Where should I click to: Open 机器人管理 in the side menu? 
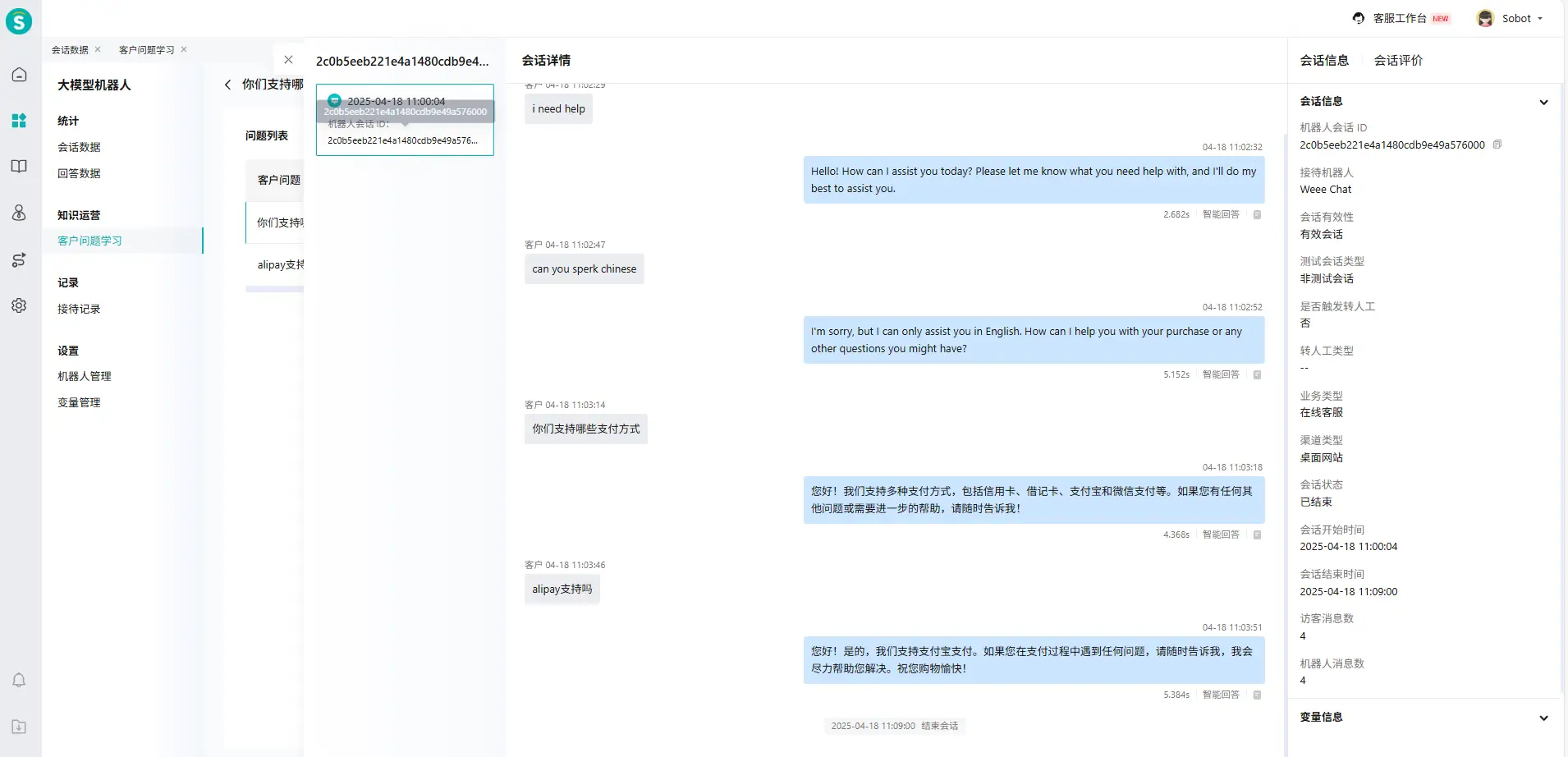tap(85, 376)
